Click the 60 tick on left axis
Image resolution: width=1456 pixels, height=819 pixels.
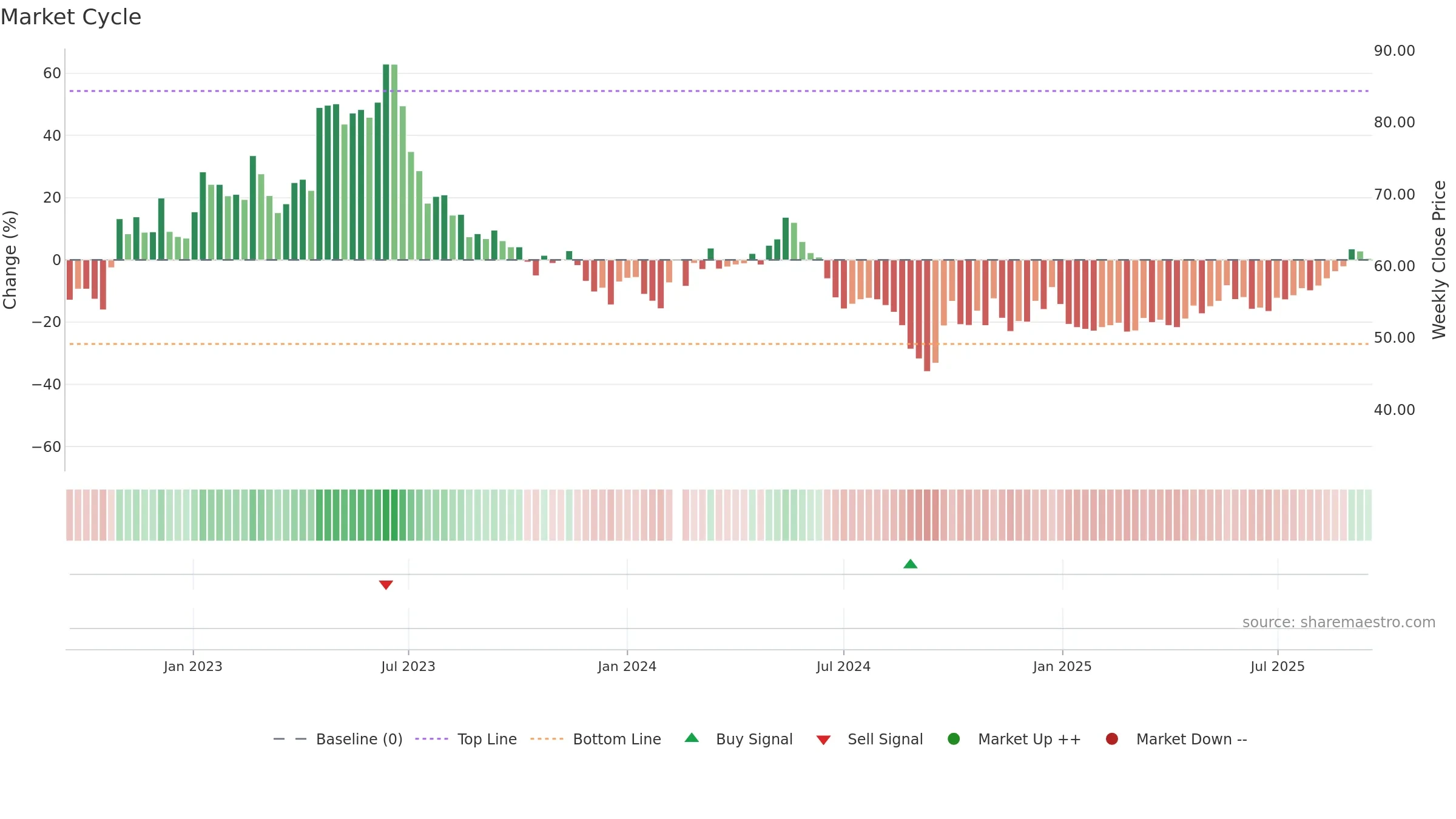click(x=52, y=73)
